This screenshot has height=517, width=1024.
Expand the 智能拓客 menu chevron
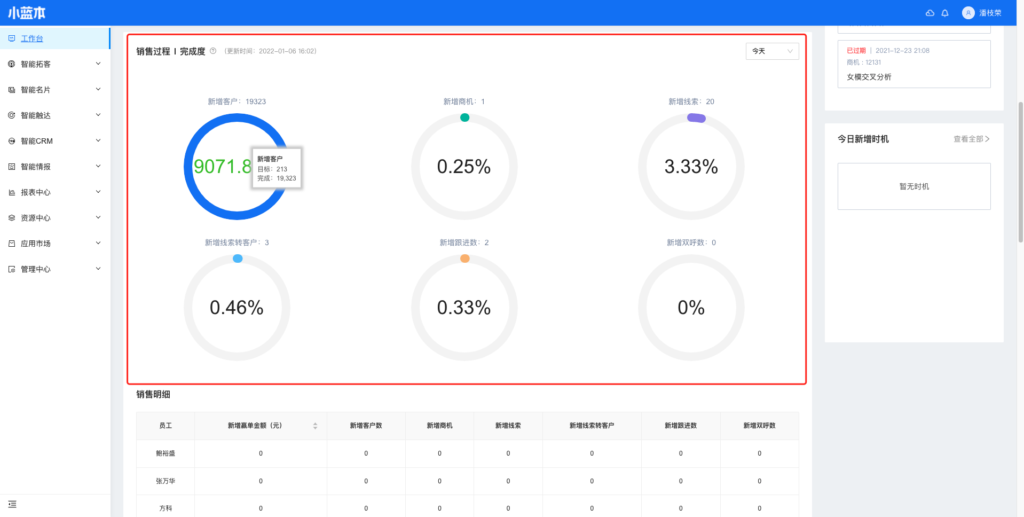click(x=98, y=64)
